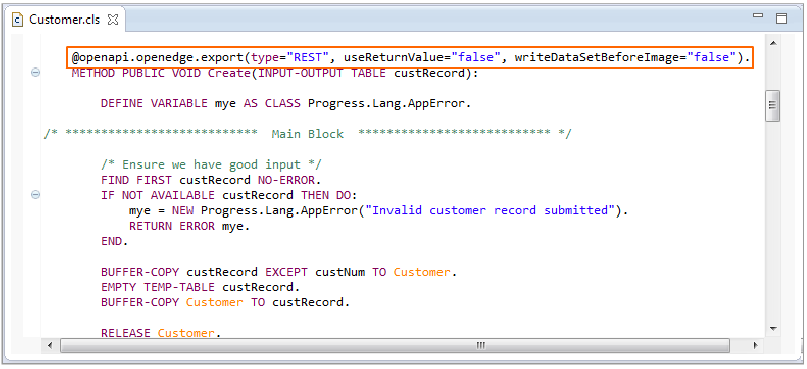Click the 'Ensure we have good input' comment
The height and width of the screenshot is (369, 807).
coord(211,165)
